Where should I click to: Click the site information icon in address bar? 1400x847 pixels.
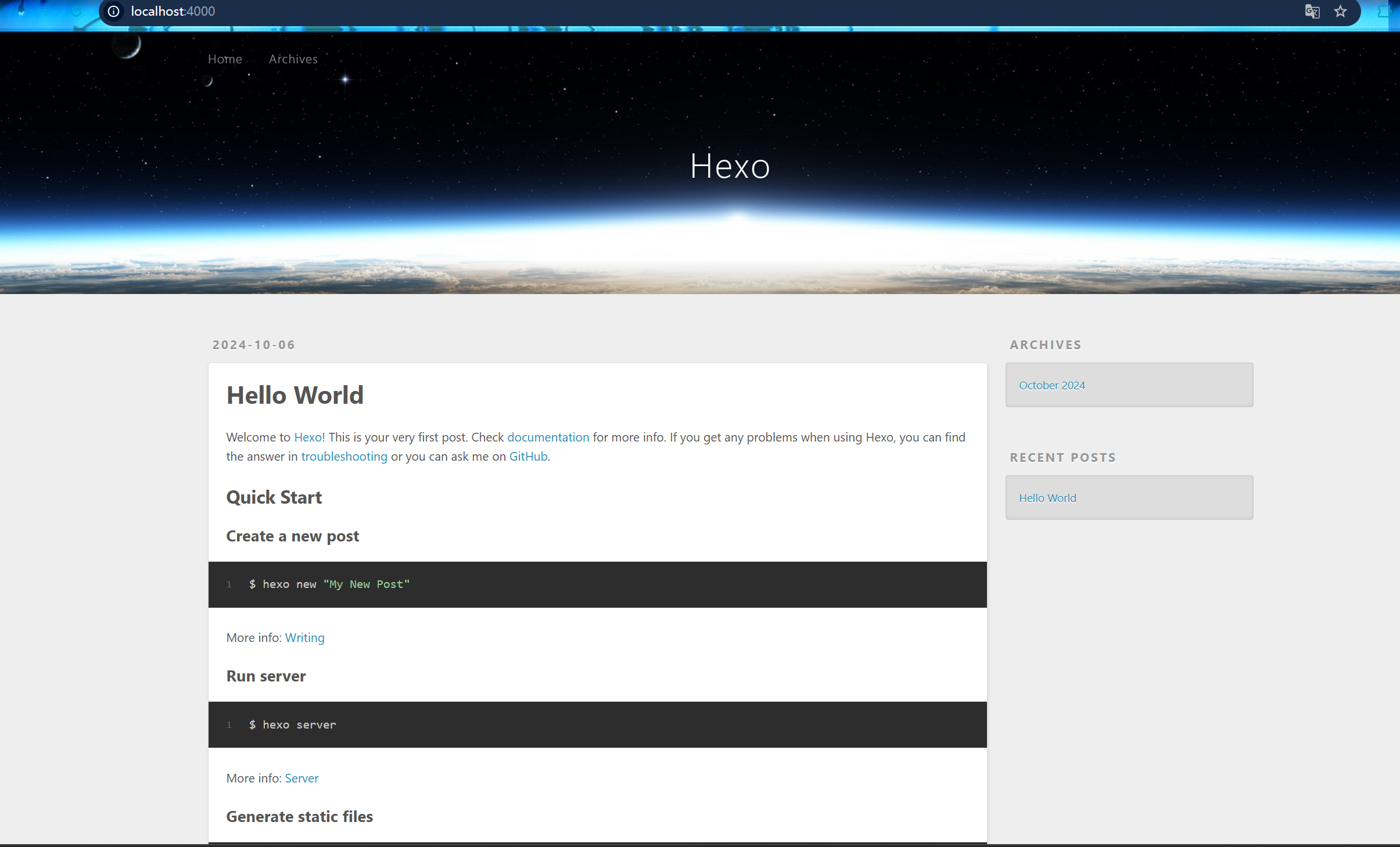114,11
